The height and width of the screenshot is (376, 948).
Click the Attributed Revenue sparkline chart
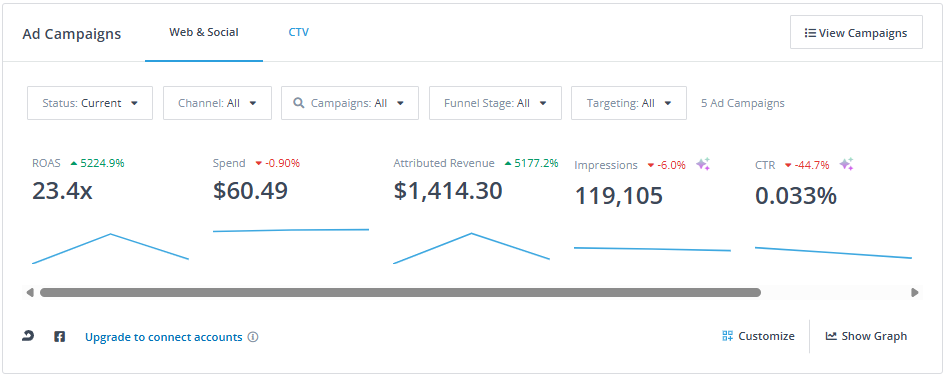[472, 248]
